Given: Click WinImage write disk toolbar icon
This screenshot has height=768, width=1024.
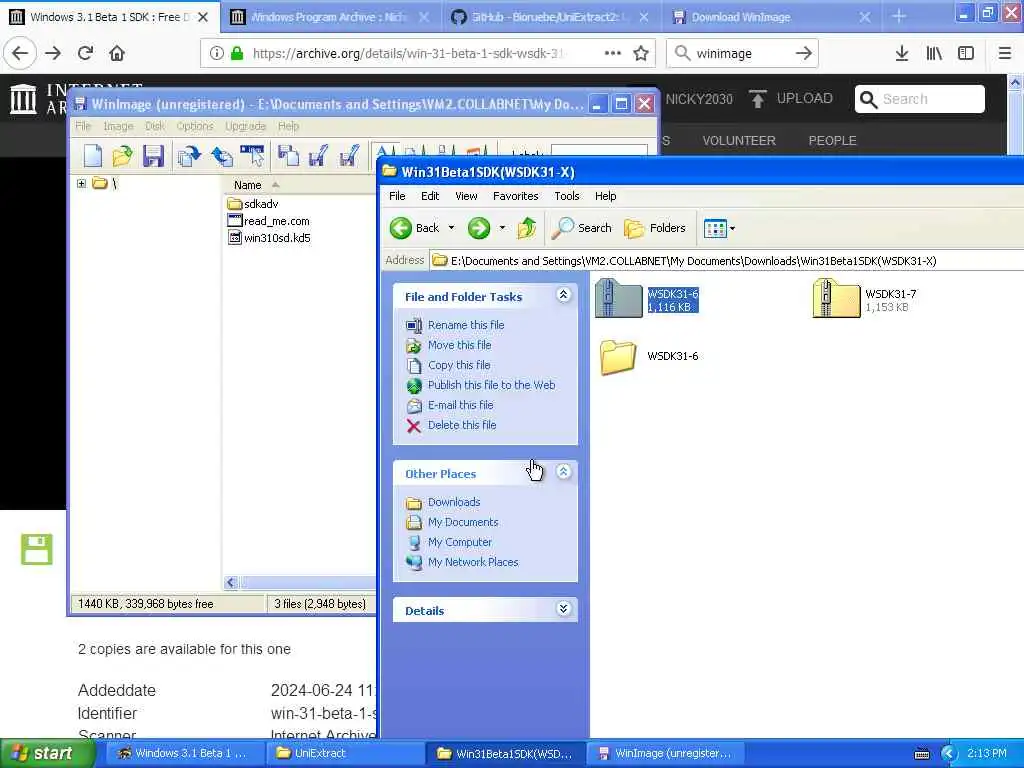Looking at the screenshot, I should 222,156.
